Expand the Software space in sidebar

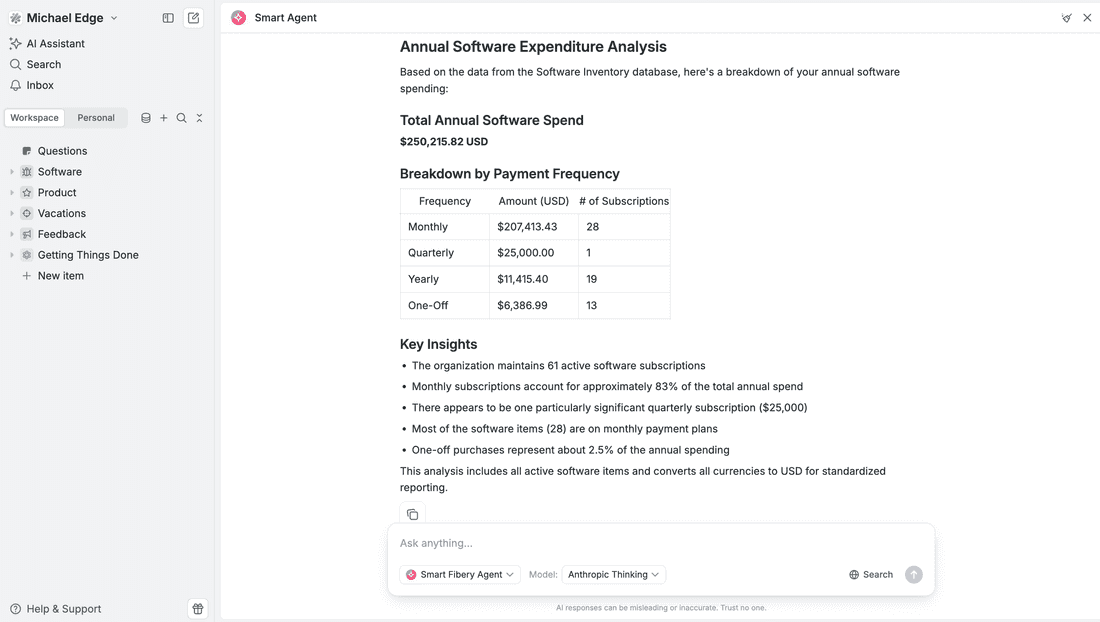[x=12, y=172]
